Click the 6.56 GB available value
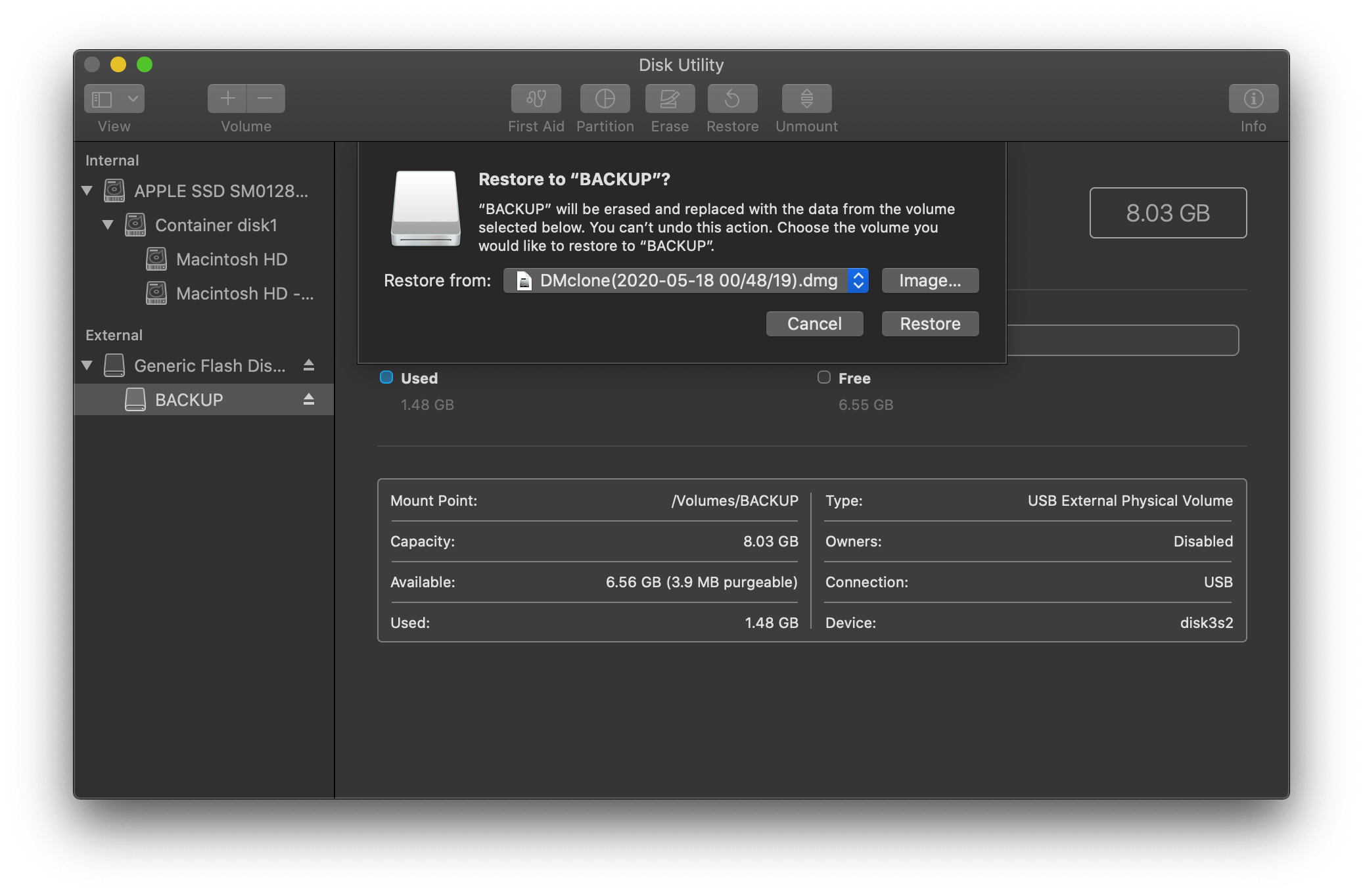Image resolution: width=1363 pixels, height=896 pixels. 701,582
